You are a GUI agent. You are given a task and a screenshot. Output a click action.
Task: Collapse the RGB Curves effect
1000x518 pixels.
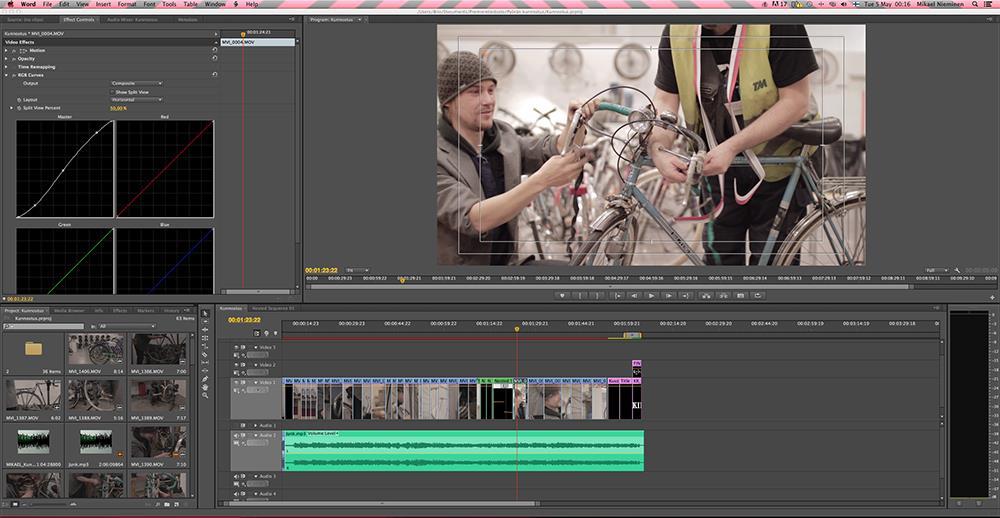click(x=6, y=75)
